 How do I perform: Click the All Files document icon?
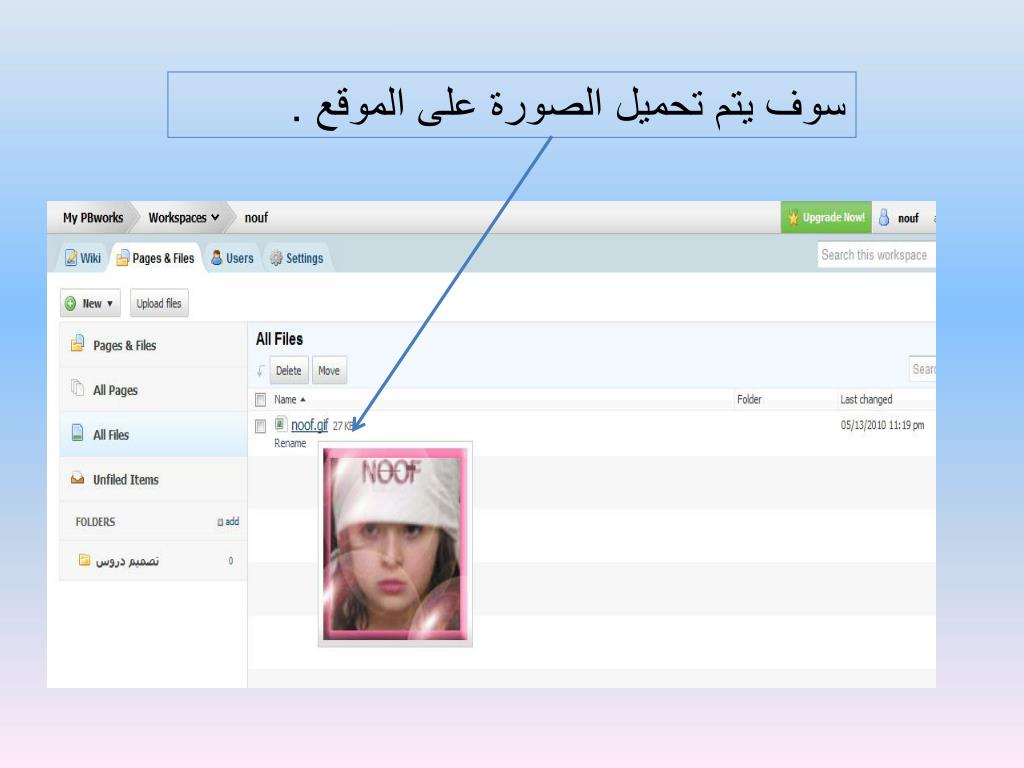click(77, 432)
